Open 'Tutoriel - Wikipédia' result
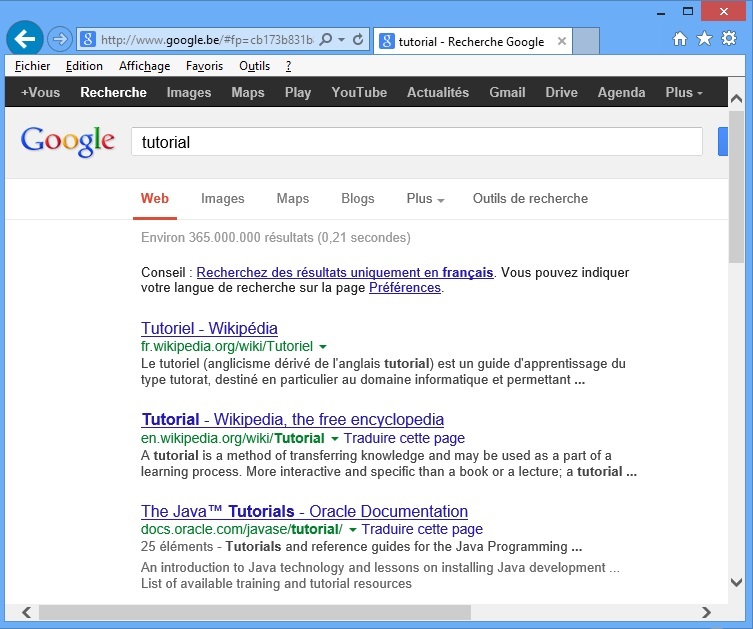The width and height of the screenshot is (753, 629). [209, 328]
